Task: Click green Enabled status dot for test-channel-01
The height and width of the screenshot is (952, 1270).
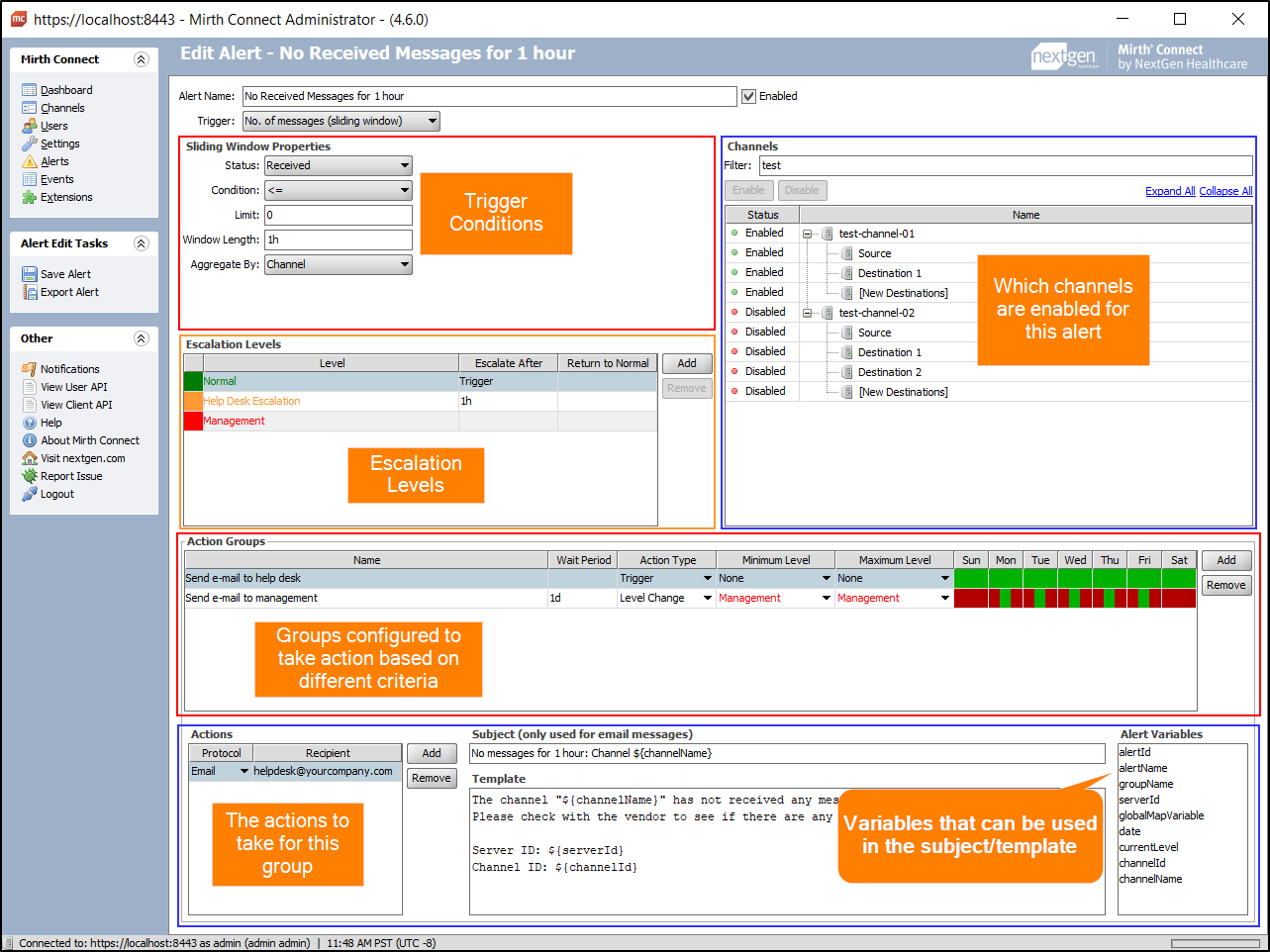Action: click(x=734, y=233)
